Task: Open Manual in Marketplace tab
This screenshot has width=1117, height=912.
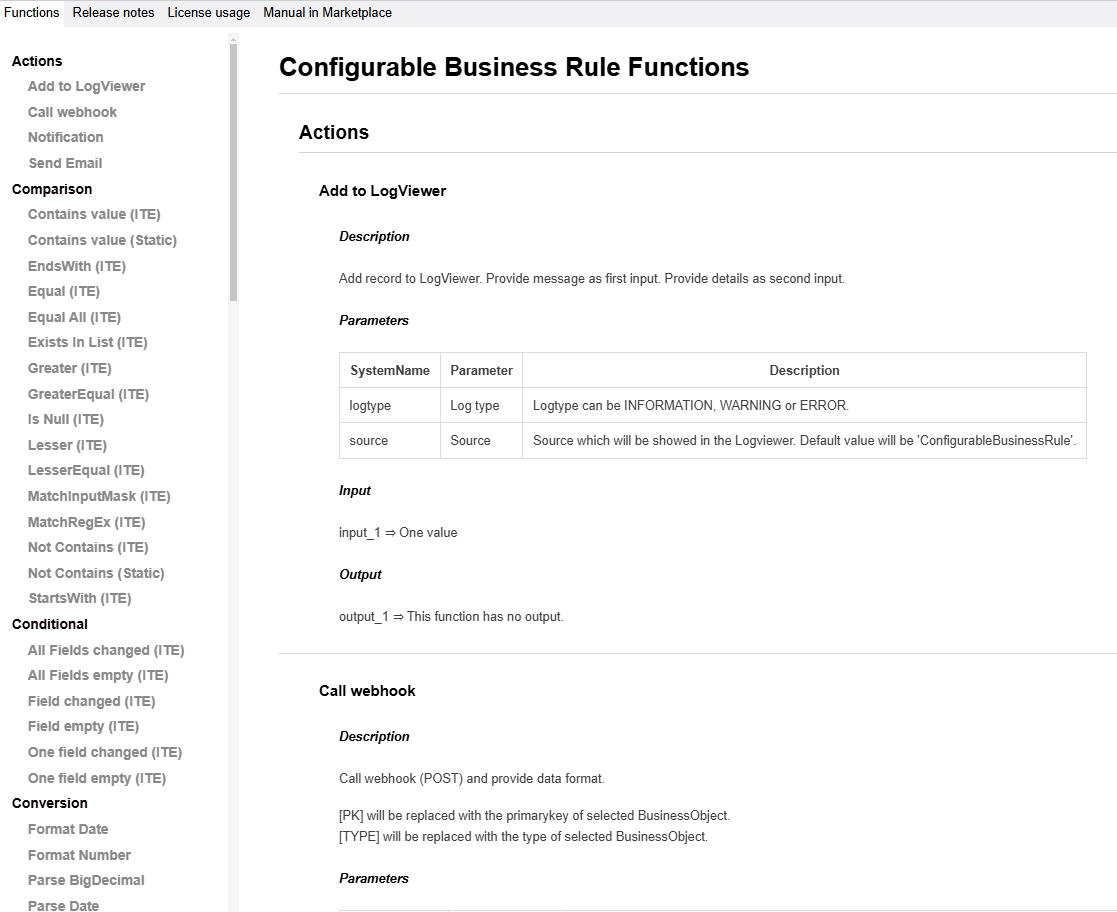Action: click(327, 13)
